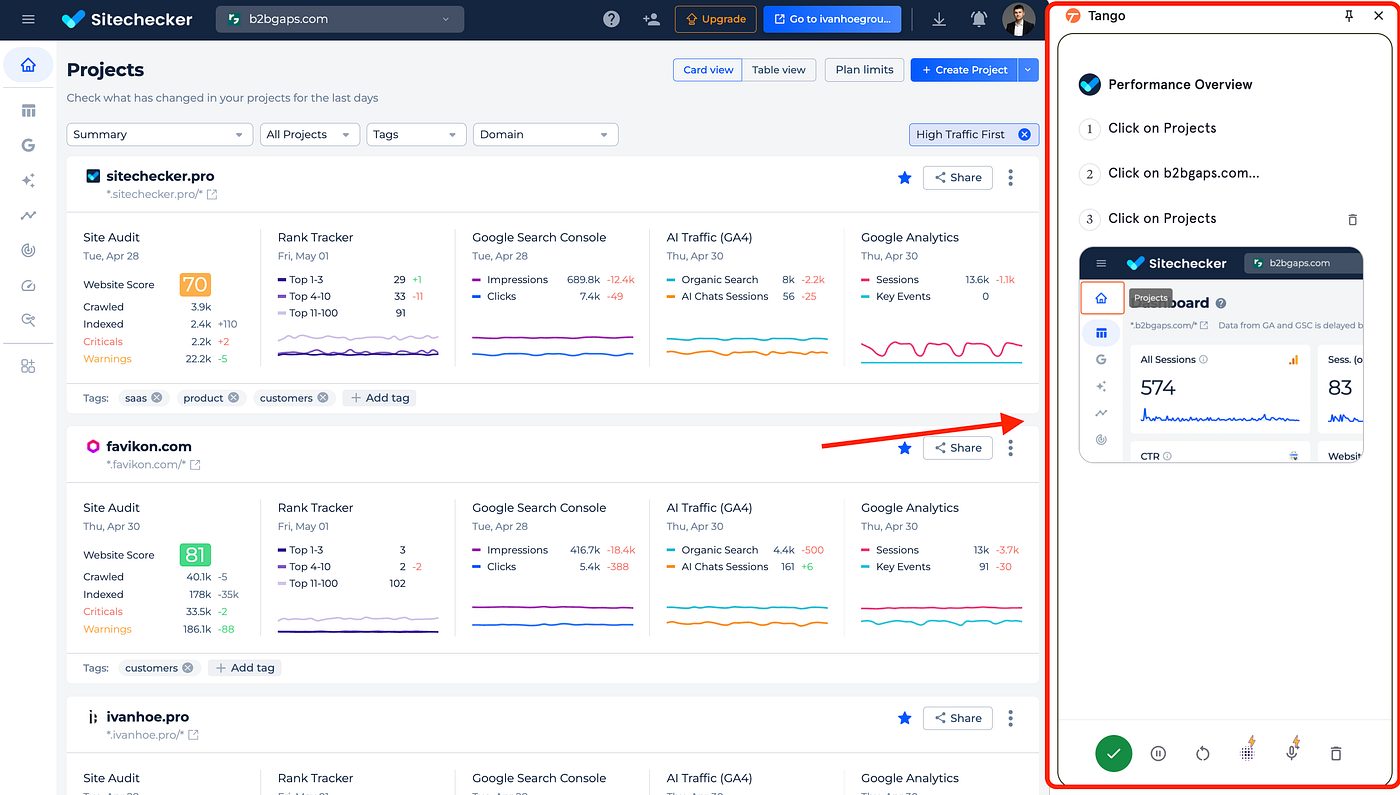1400x795 pixels.
Task: Open more options for ivanhoe.pro
Action: coord(1011,717)
